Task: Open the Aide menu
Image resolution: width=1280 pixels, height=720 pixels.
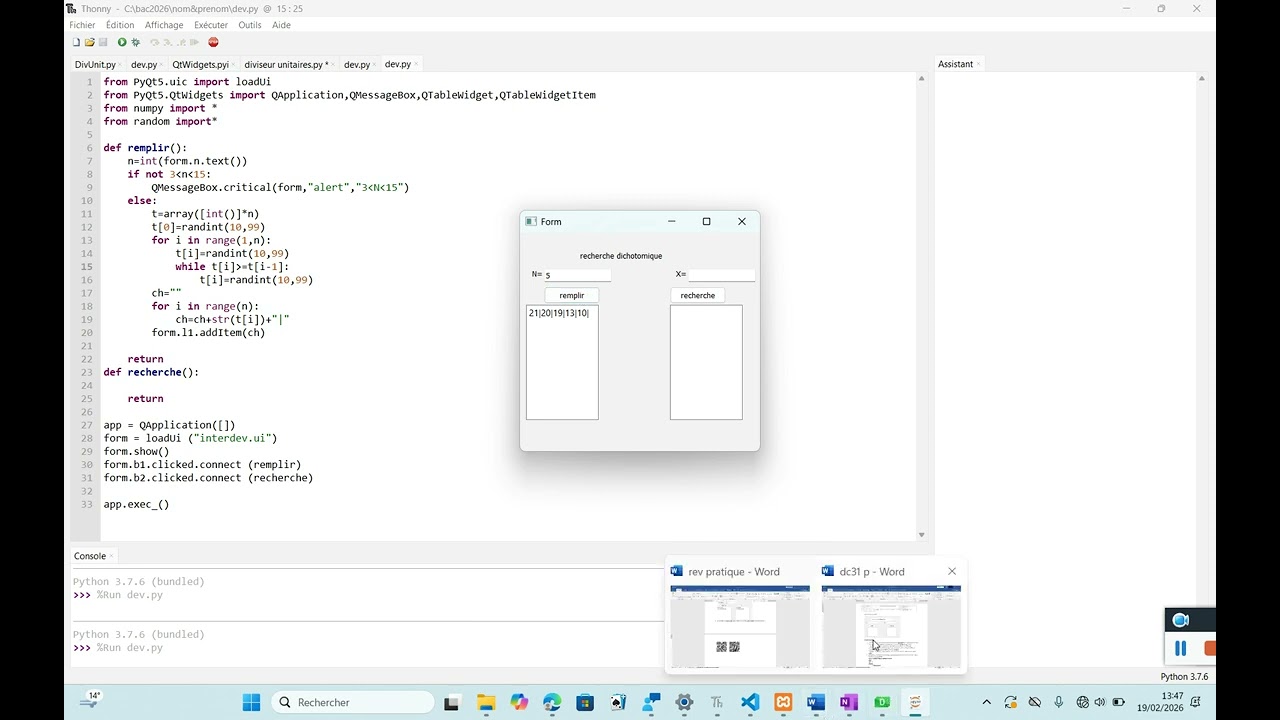Action: pos(281,25)
